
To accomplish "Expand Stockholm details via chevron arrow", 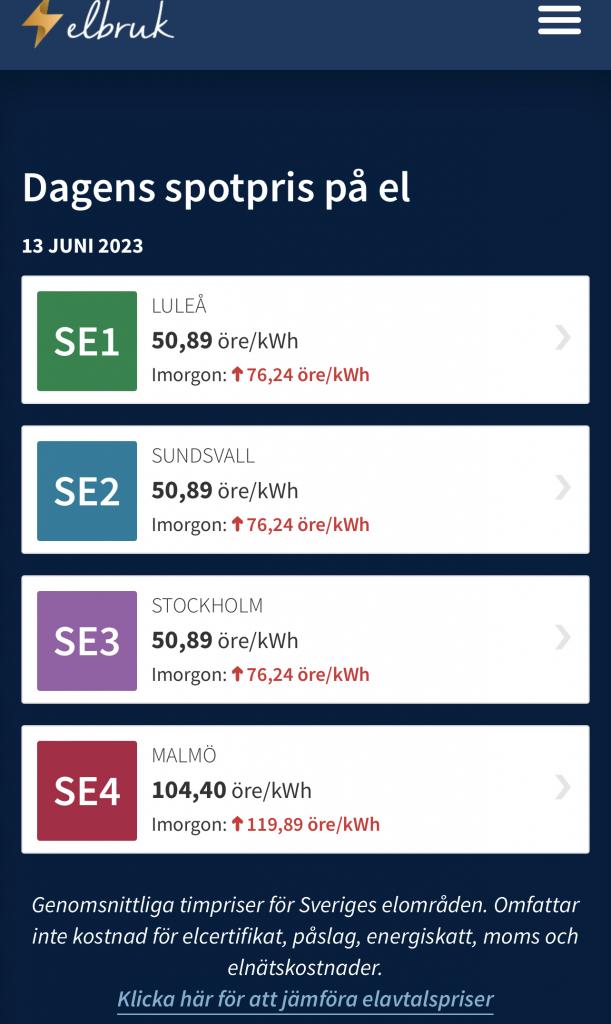I will coord(563,637).
